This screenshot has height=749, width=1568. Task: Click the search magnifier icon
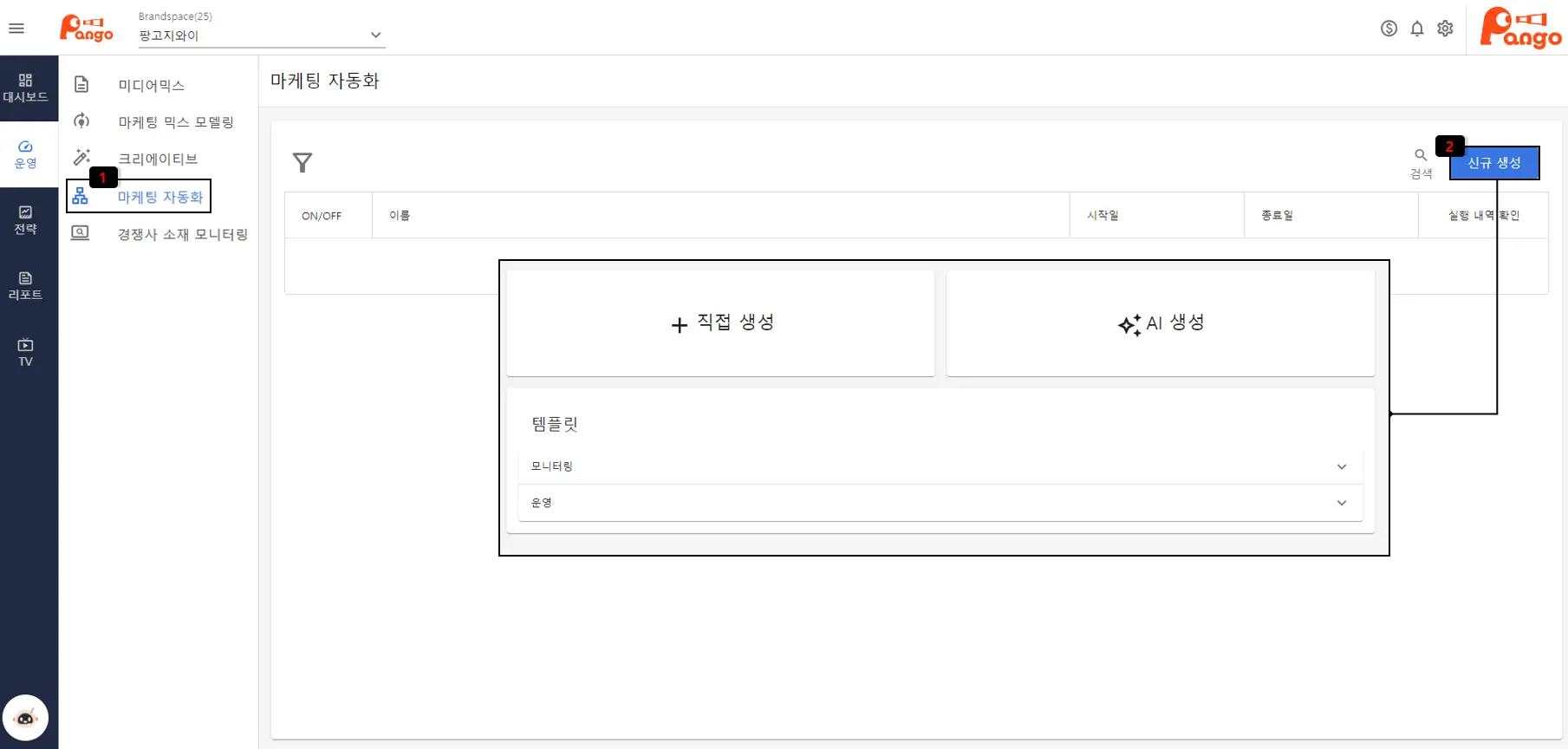tap(1420, 156)
